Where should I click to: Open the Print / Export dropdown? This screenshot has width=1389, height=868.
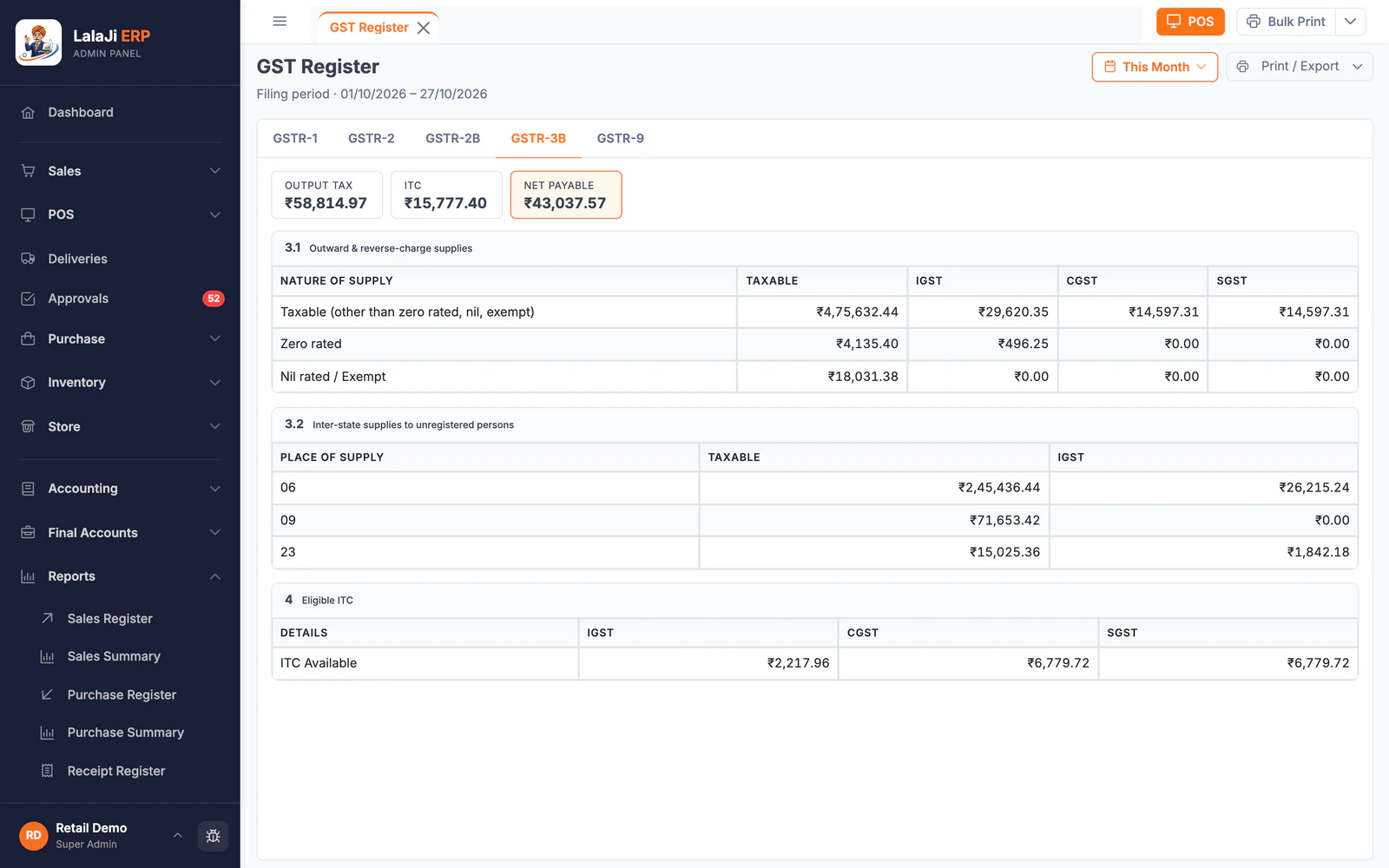1299,67
